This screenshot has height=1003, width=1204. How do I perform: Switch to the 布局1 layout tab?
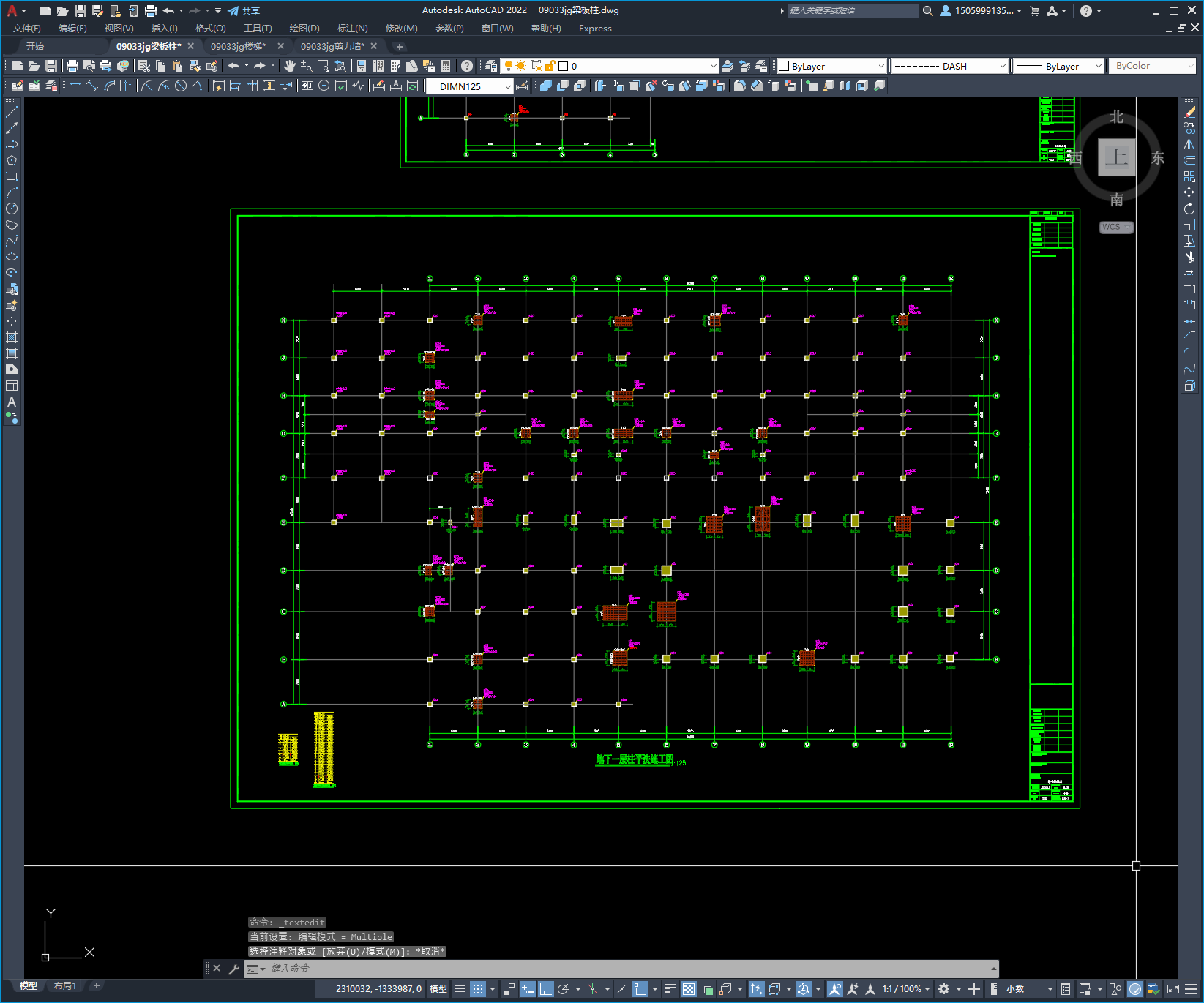[65, 986]
